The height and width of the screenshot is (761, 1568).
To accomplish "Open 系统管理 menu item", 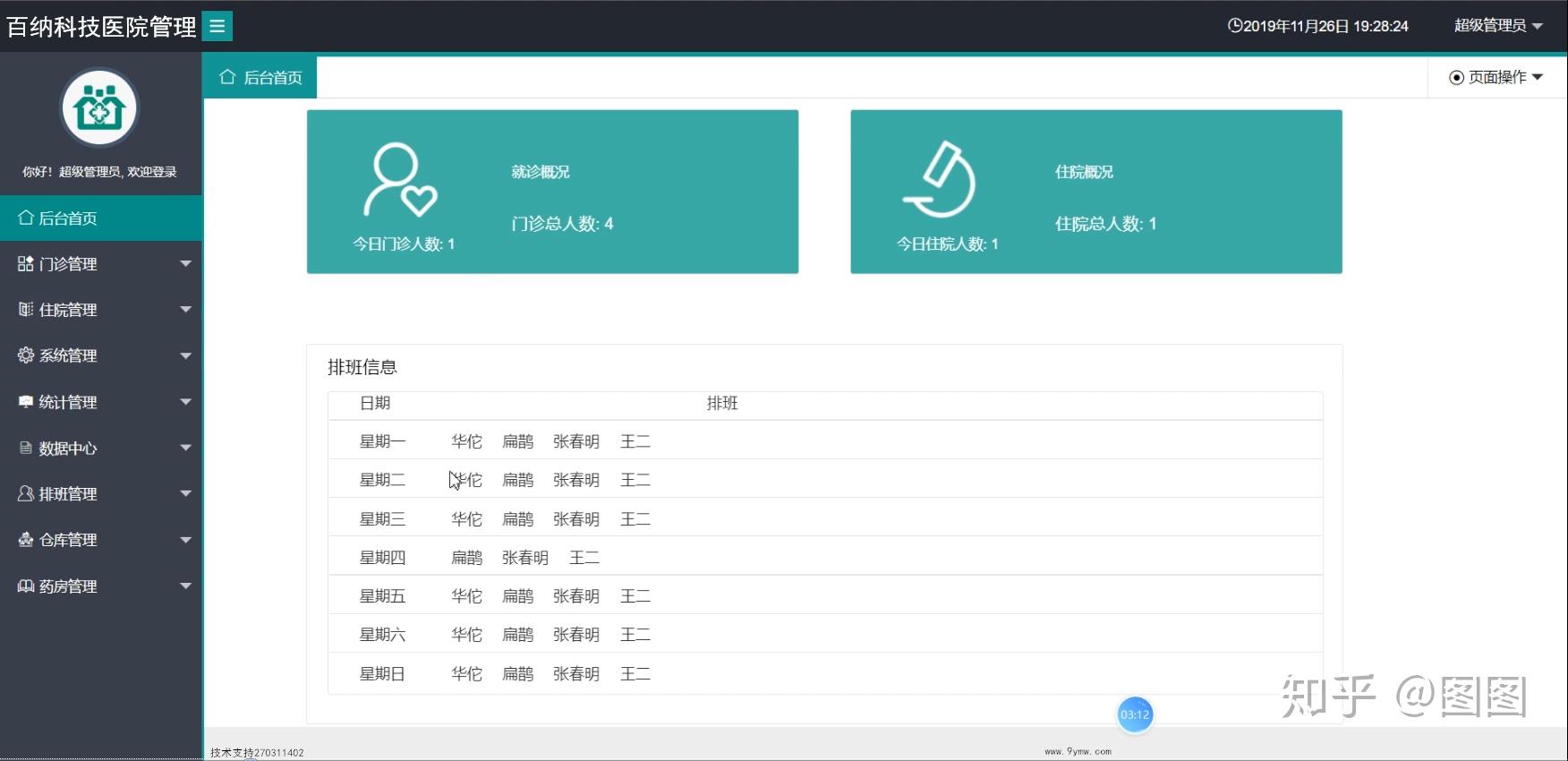I will [x=101, y=355].
